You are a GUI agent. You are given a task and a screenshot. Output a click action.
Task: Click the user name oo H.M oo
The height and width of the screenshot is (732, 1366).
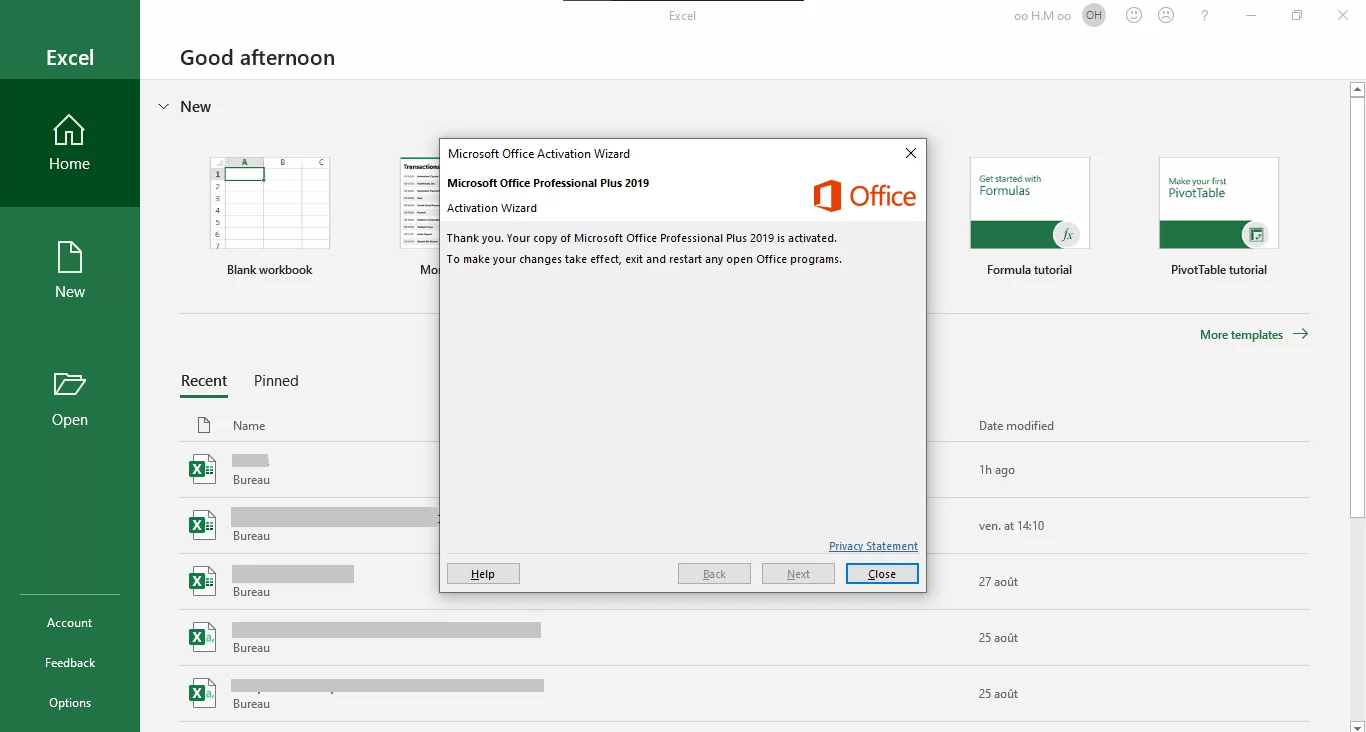click(x=1042, y=16)
